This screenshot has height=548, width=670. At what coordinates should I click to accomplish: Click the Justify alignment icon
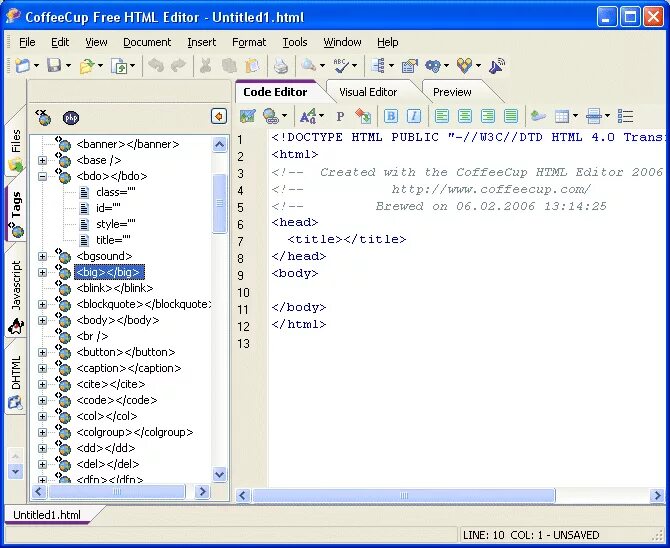coord(511,116)
